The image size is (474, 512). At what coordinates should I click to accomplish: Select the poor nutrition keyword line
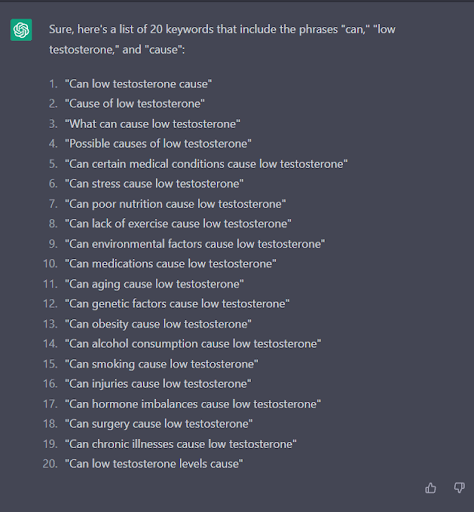[175, 204]
